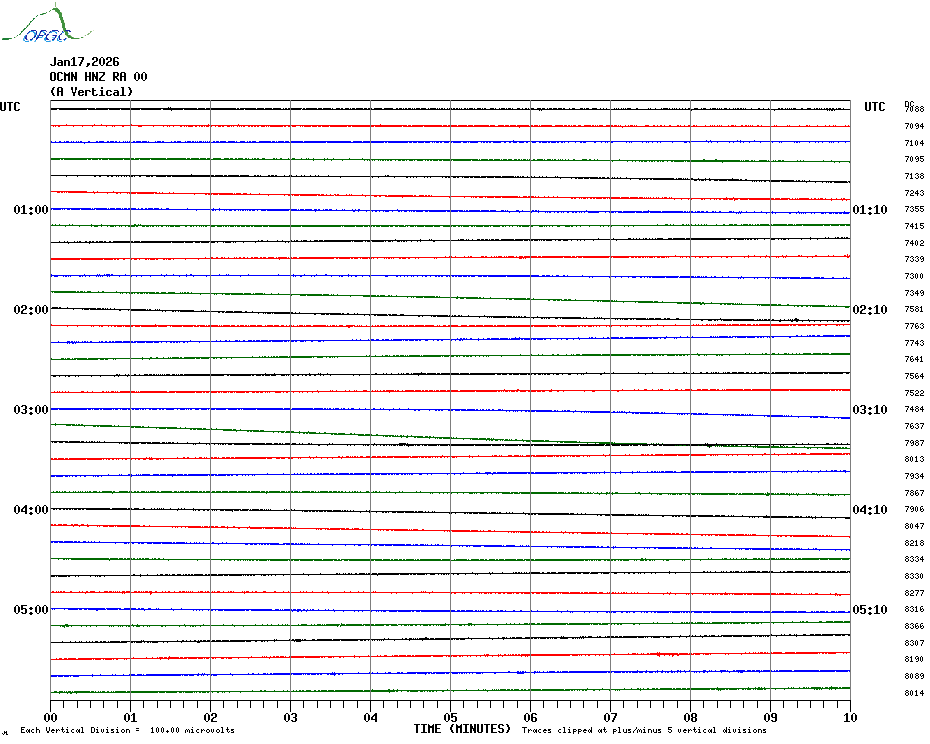The width and height of the screenshot is (930, 744).
Task: Select the date text 'Jan17,2026'
Action: point(84,62)
